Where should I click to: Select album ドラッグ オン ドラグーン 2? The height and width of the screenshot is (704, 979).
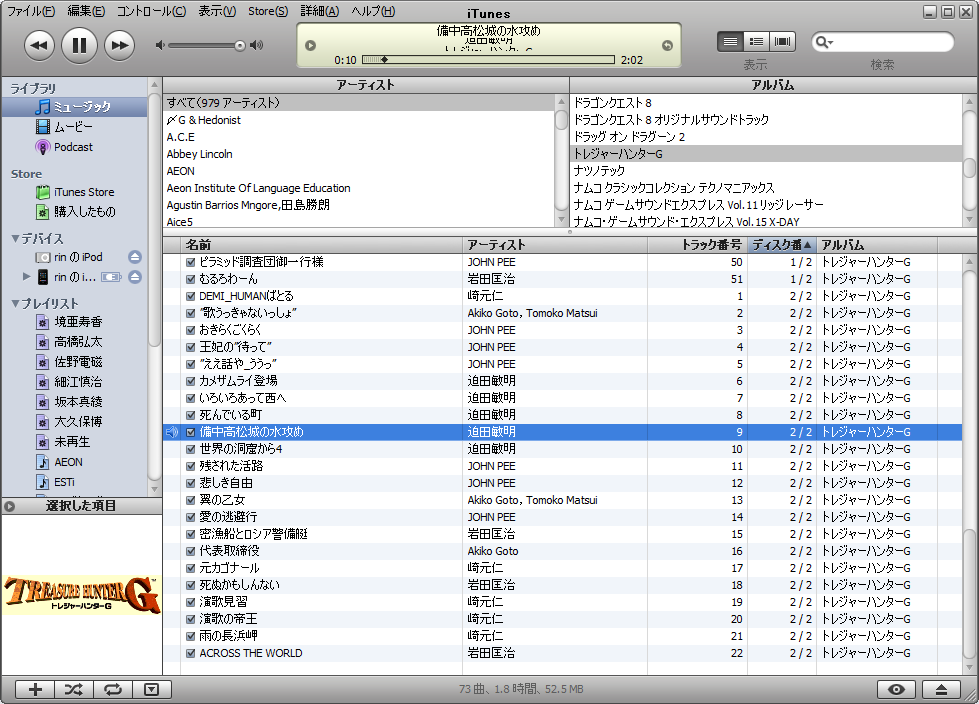[766, 137]
